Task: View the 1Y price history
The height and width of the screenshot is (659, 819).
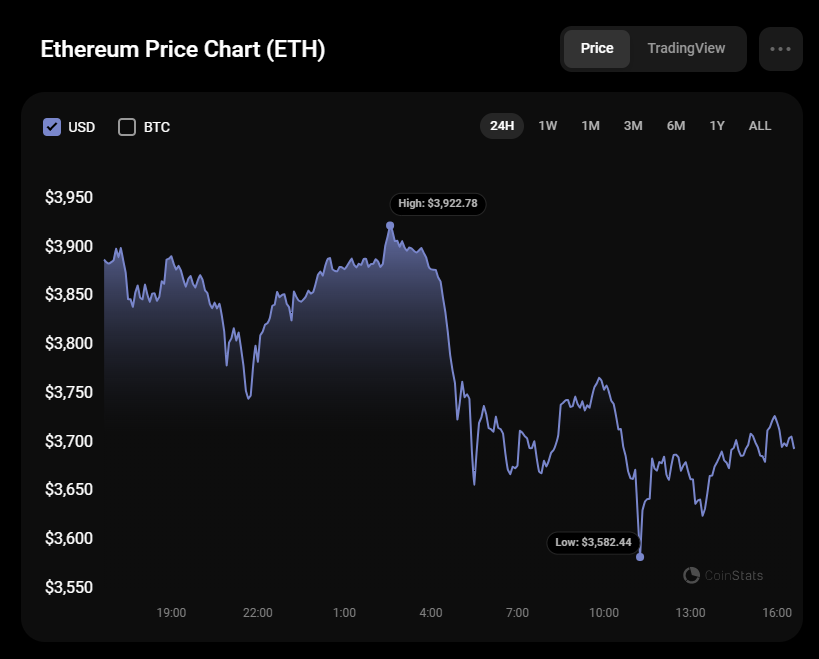Action: (717, 125)
